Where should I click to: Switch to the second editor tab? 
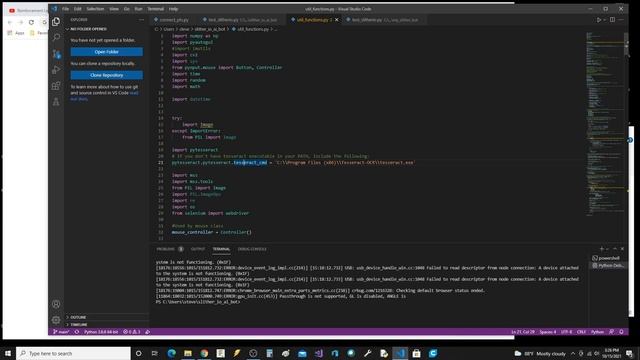242,20
